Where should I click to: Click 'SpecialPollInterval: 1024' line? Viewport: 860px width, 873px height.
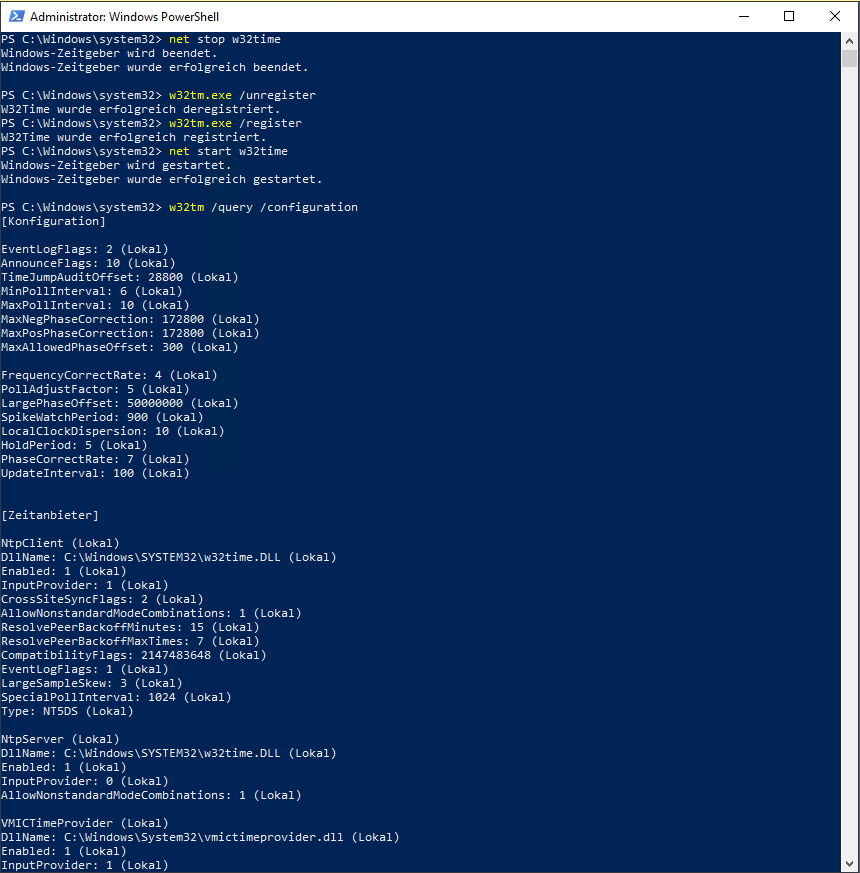coord(116,697)
